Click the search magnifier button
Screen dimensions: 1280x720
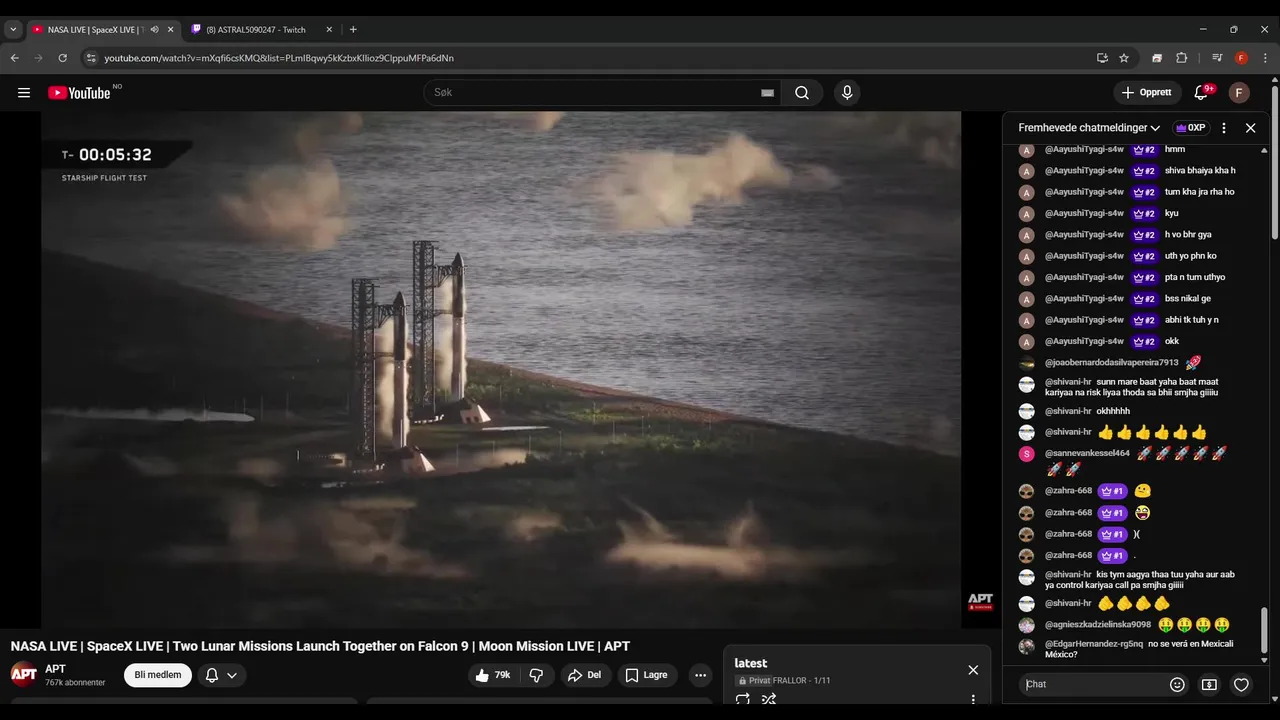click(802, 93)
